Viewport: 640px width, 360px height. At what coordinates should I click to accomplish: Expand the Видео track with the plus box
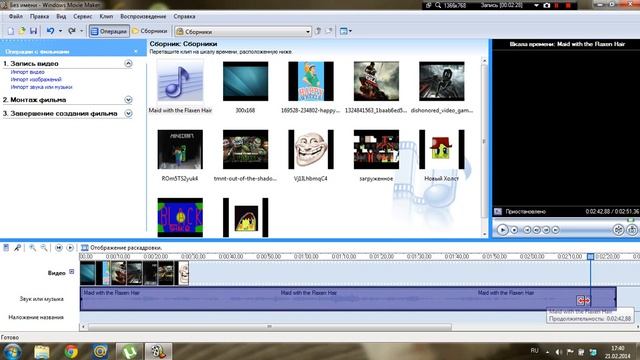coord(72,271)
